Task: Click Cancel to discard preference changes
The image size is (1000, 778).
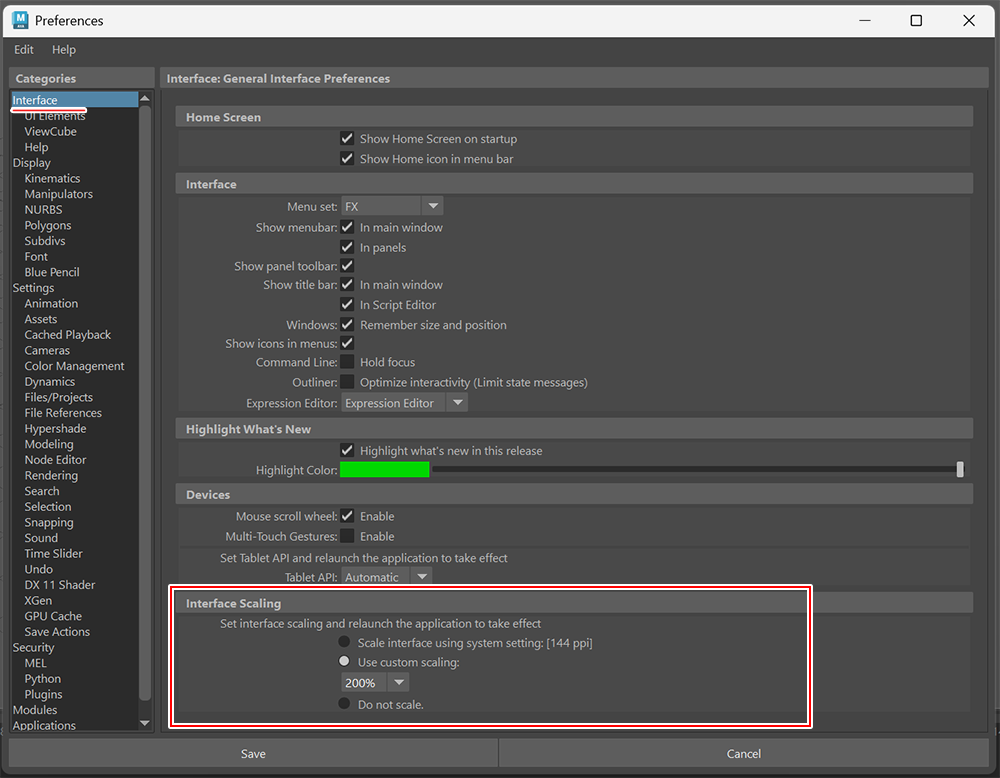Action: click(744, 753)
